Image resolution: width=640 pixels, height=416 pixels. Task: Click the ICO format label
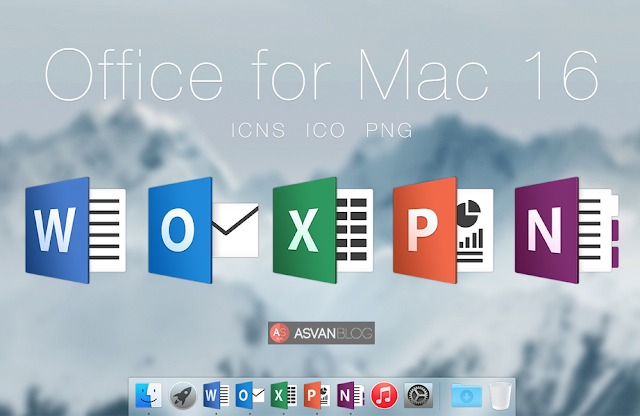tap(325, 131)
